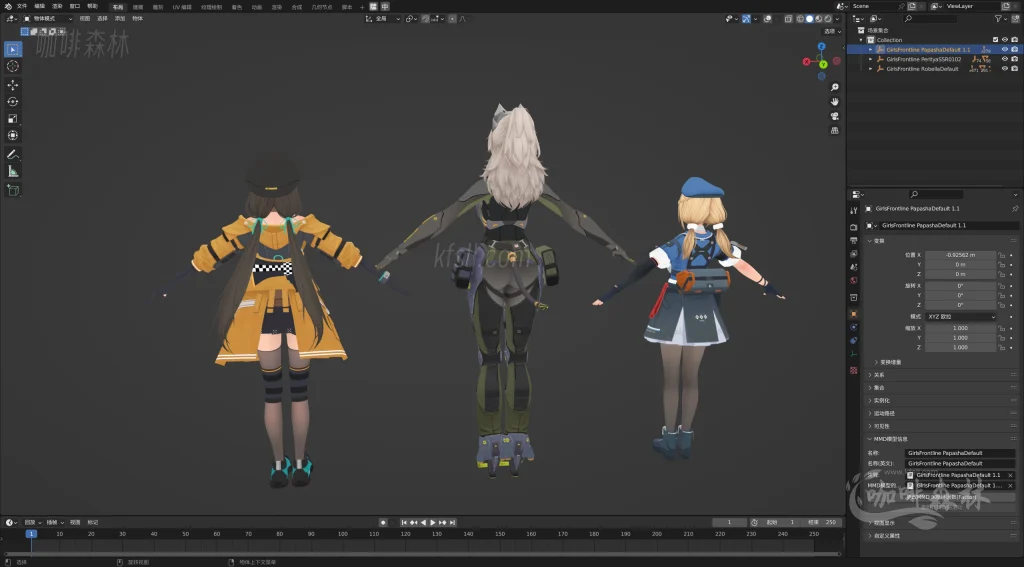This screenshot has width=1024, height=567.
Task: Switch perspective/orthographic grid icon
Action: point(835,130)
